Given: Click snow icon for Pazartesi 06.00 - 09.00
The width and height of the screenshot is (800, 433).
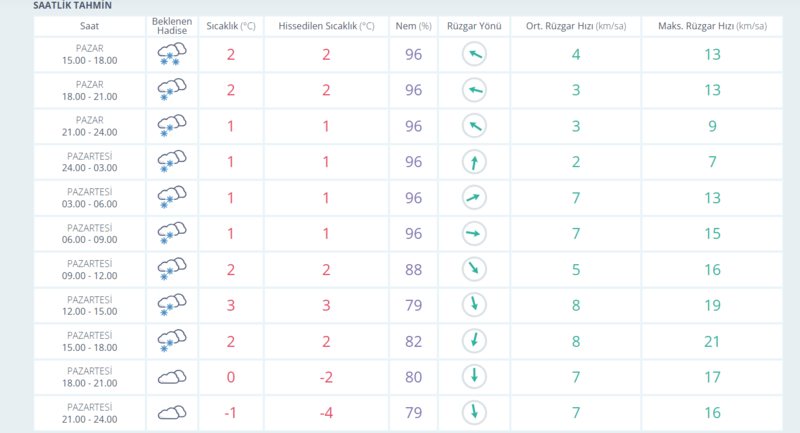Looking at the screenshot, I should tap(171, 234).
